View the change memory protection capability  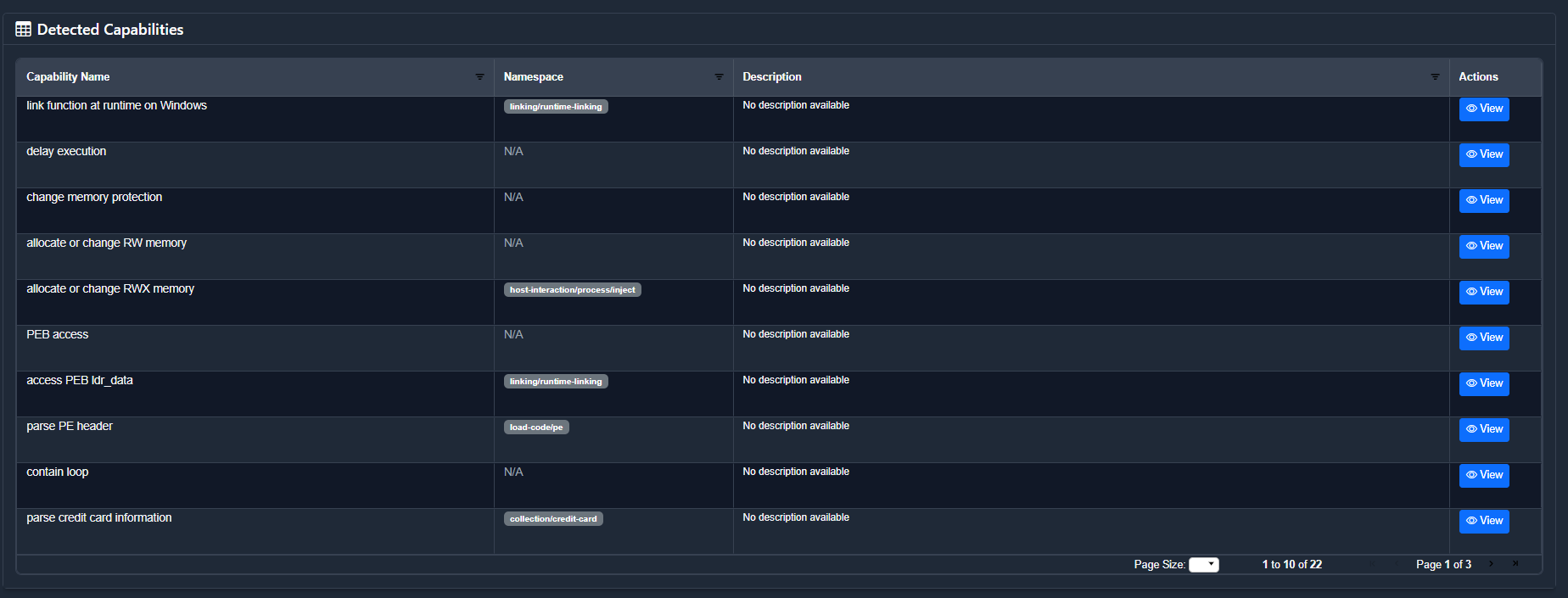(1484, 201)
